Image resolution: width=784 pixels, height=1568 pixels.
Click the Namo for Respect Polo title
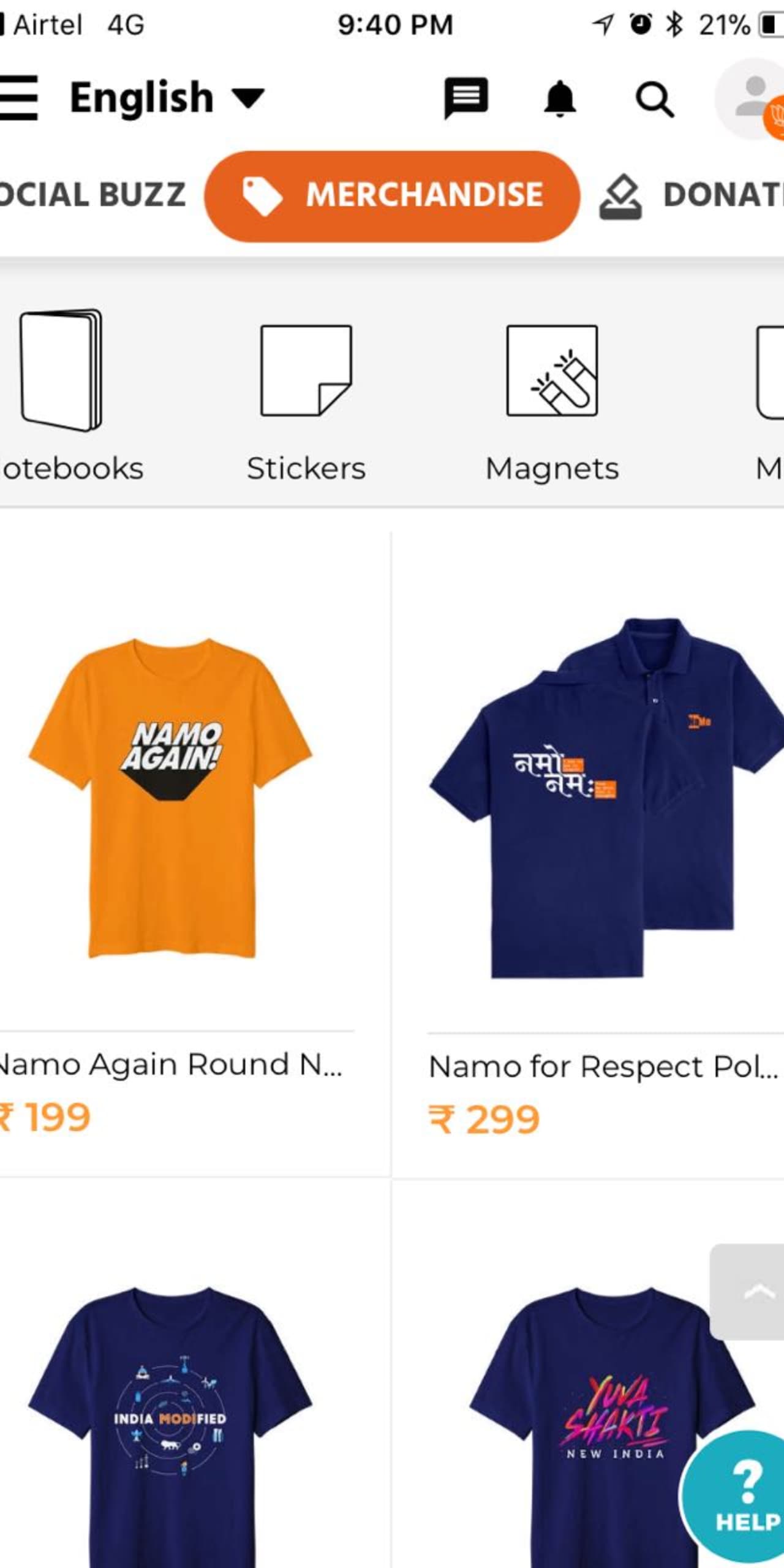[603, 1067]
